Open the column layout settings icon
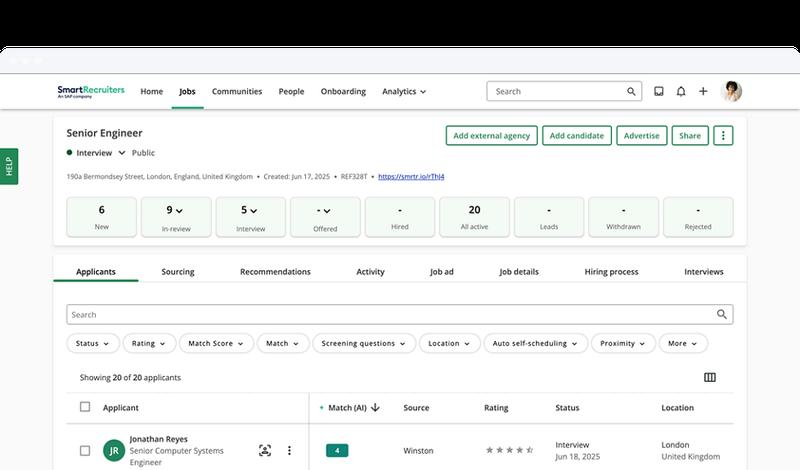Viewport: 800px width, 470px height. [x=710, y=377]
